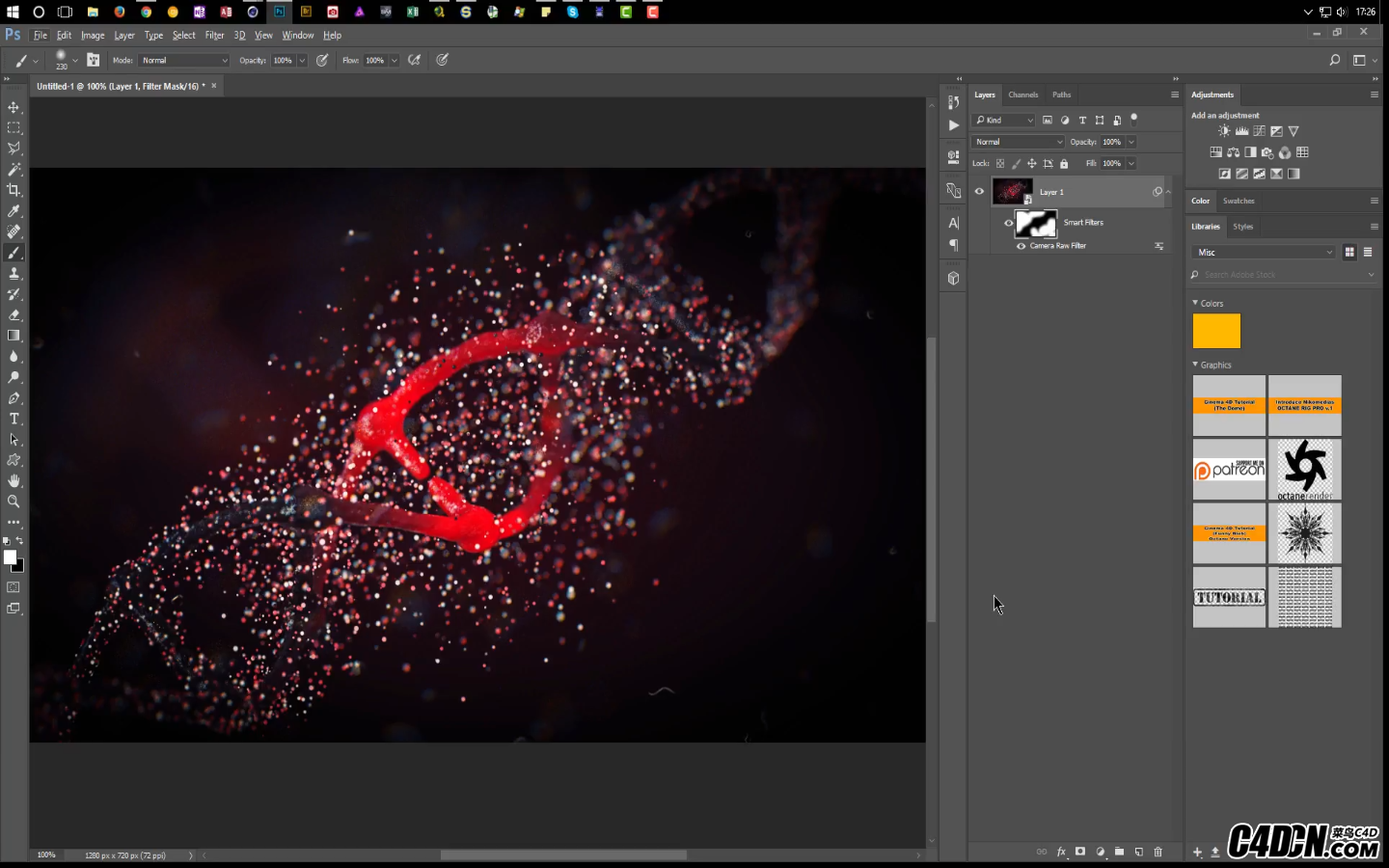Select the Hand tool

[x=14, y=480]
